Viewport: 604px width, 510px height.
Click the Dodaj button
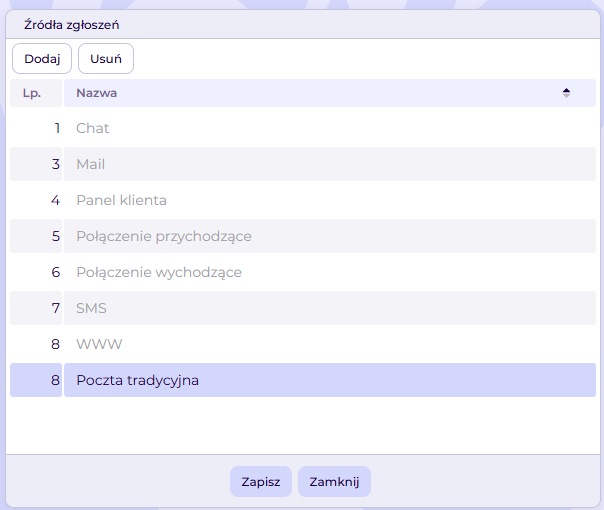[42, 59]
